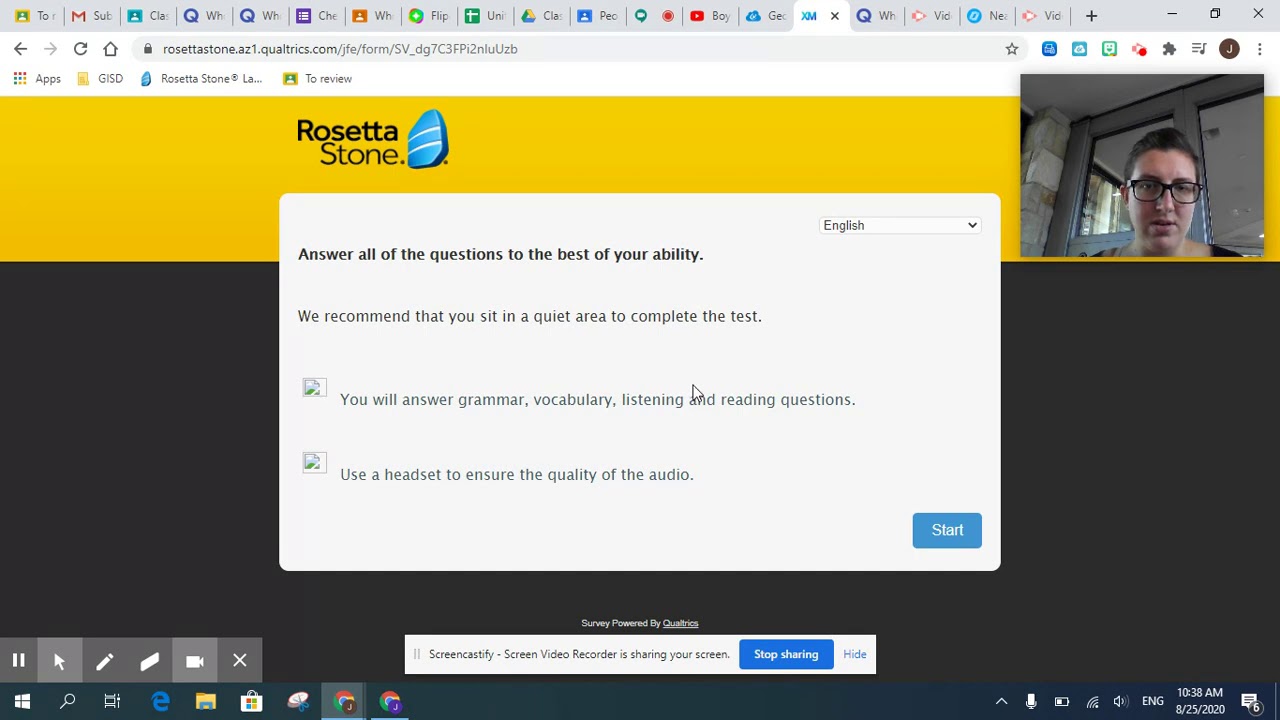Go back to previous page
This screenshot has height=720, width=1280.
click(x=21, y=48)
